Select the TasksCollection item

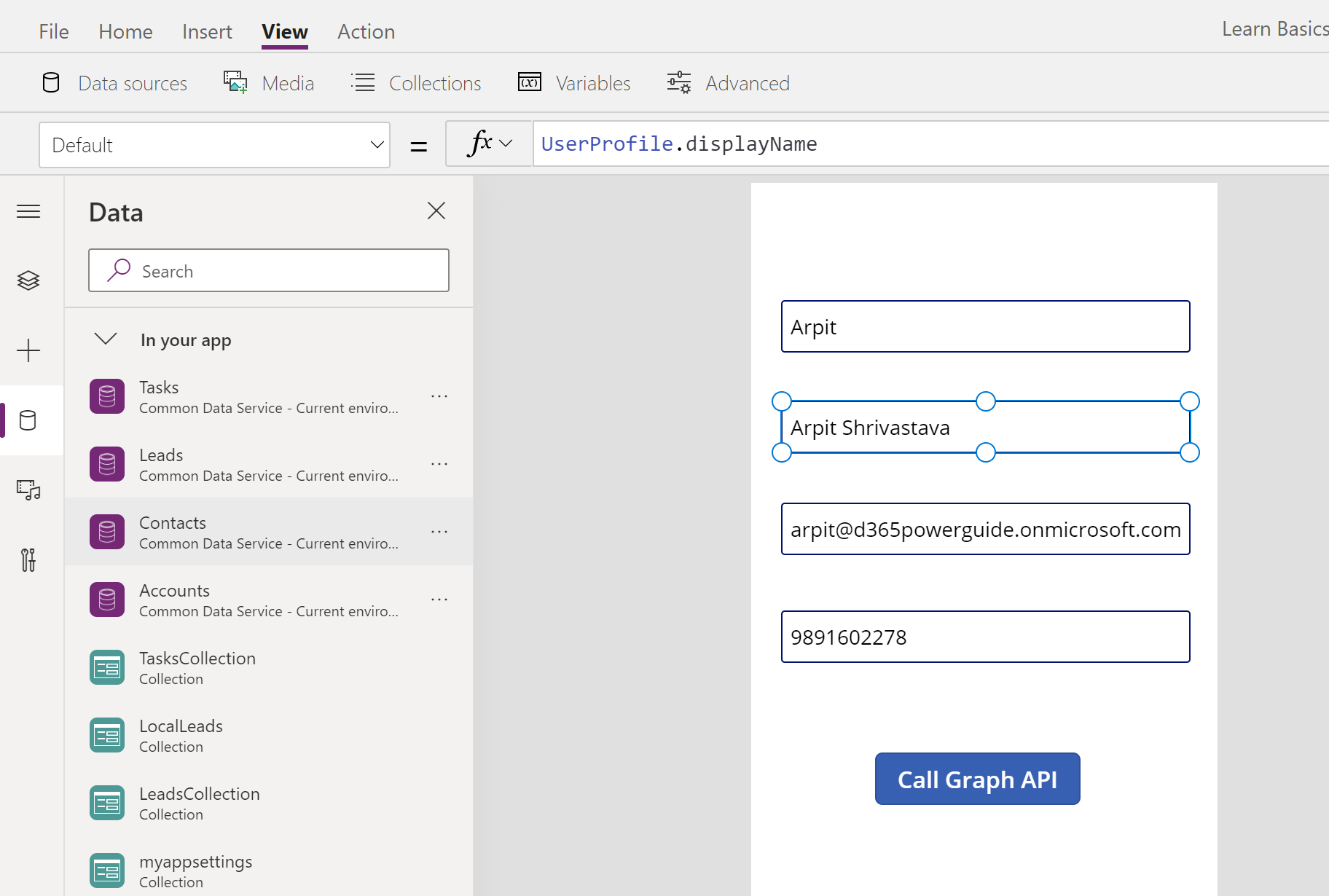197,666
